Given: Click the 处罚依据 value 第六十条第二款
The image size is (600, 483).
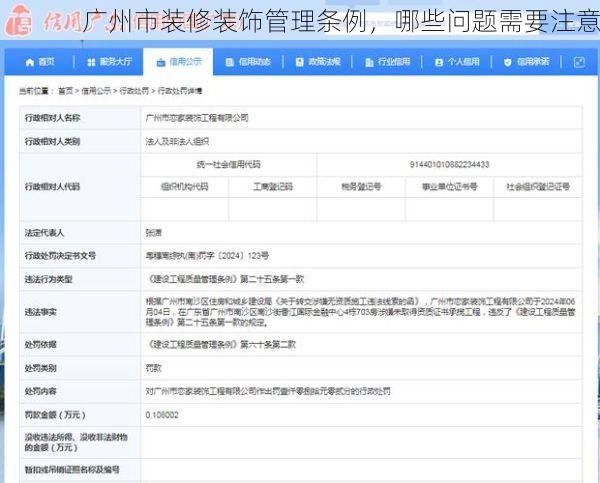Looking at the screenshot, I should click(221, 344).
